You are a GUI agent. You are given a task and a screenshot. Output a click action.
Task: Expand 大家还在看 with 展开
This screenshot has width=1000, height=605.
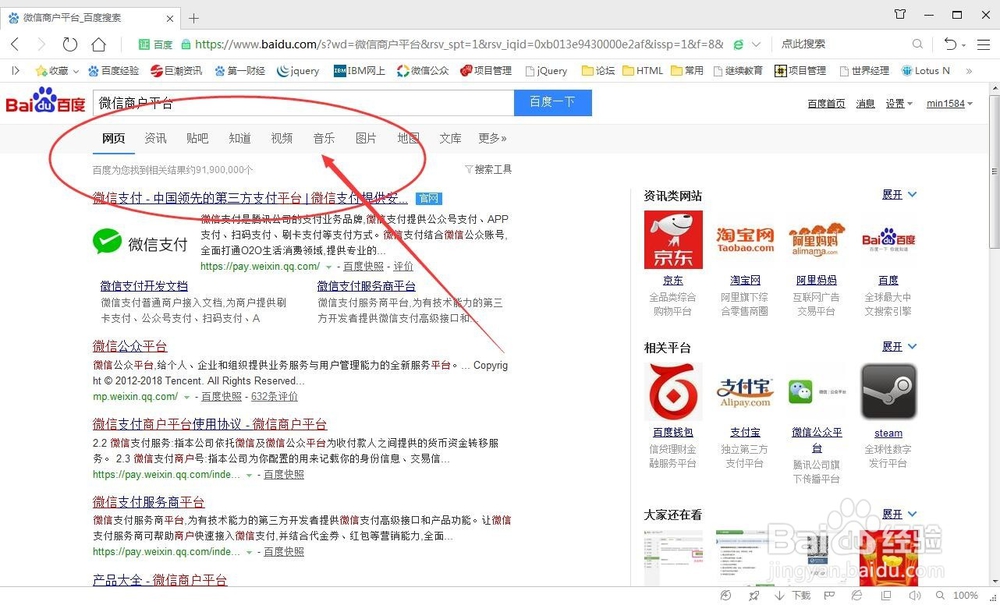point(899,514)
